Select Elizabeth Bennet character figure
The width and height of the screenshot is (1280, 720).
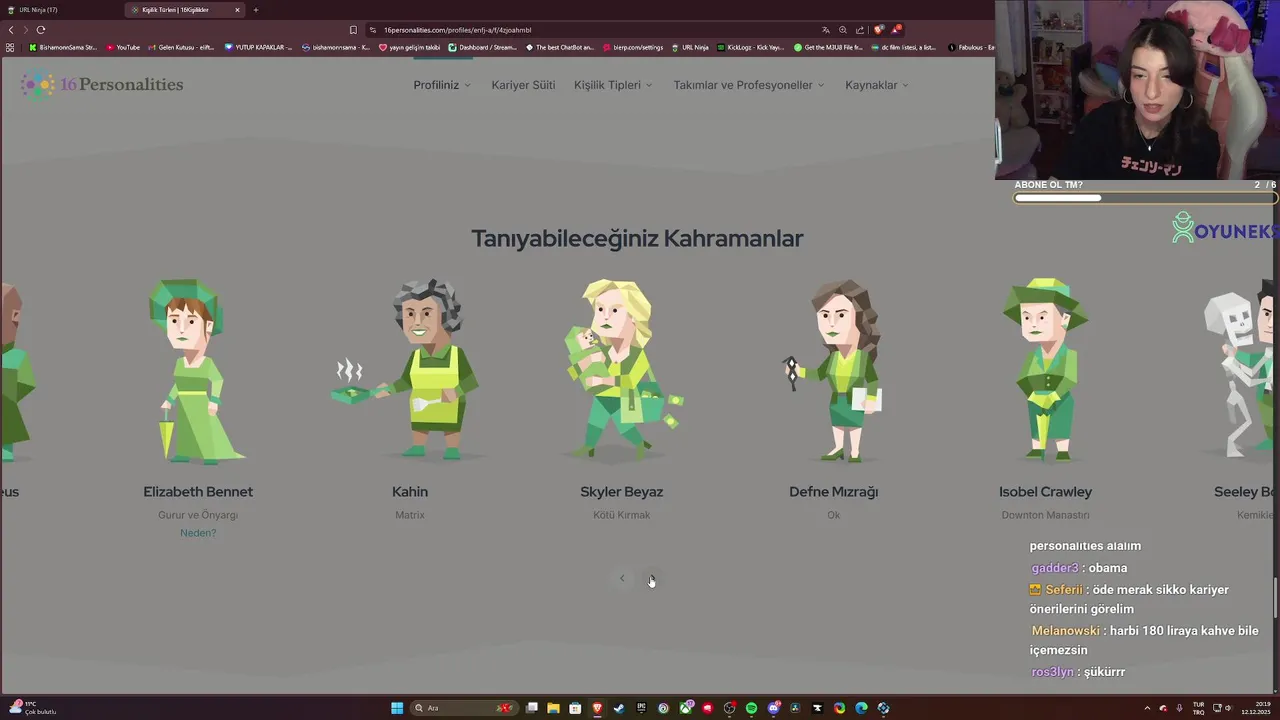tap(198, 371)
